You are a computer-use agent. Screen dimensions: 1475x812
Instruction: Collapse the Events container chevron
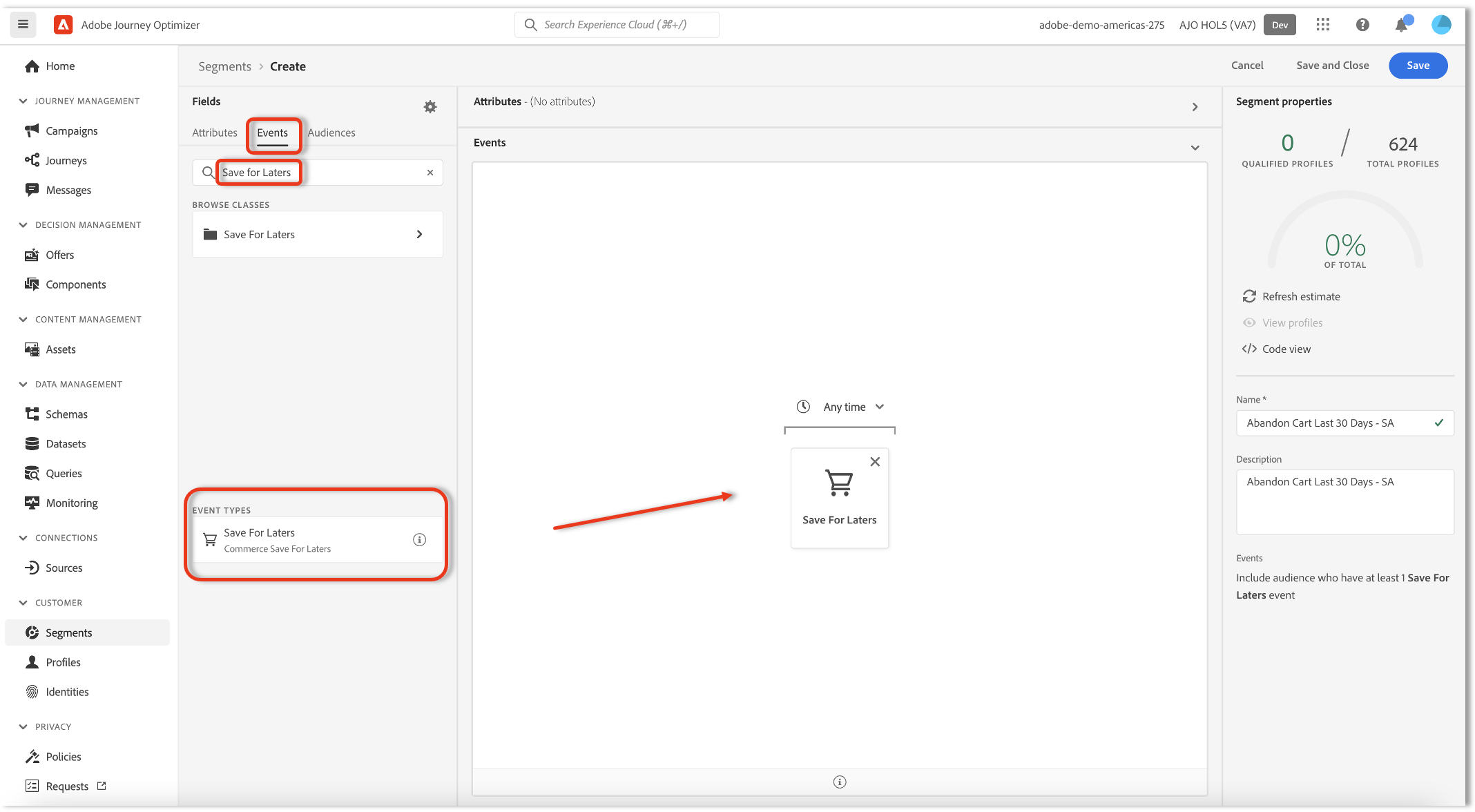[1195, 148]
